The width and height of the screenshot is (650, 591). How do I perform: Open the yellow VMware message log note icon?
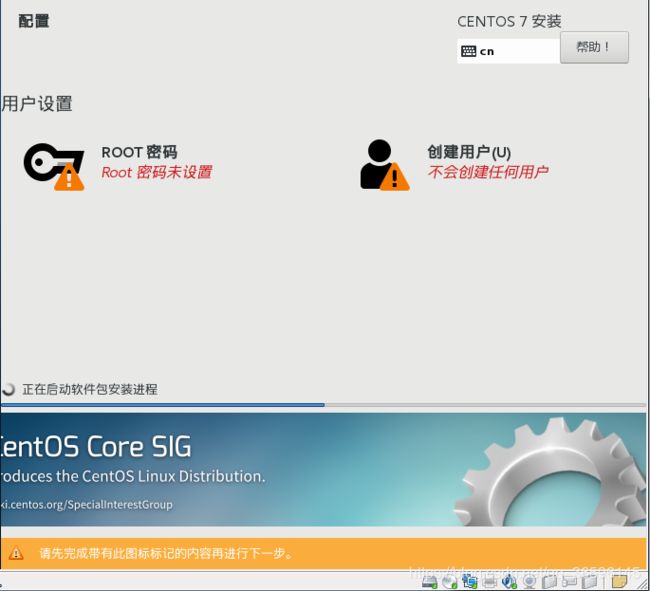click(619, 581)
